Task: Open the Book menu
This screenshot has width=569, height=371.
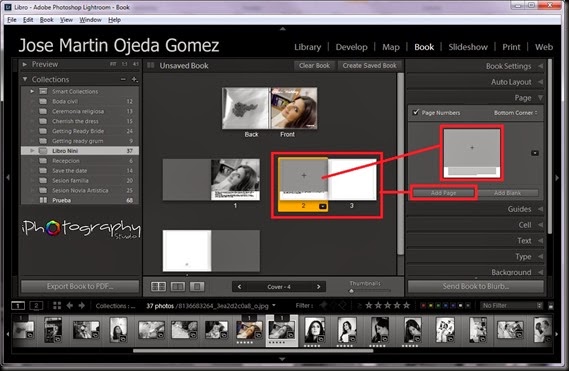Action: [46, 20]
